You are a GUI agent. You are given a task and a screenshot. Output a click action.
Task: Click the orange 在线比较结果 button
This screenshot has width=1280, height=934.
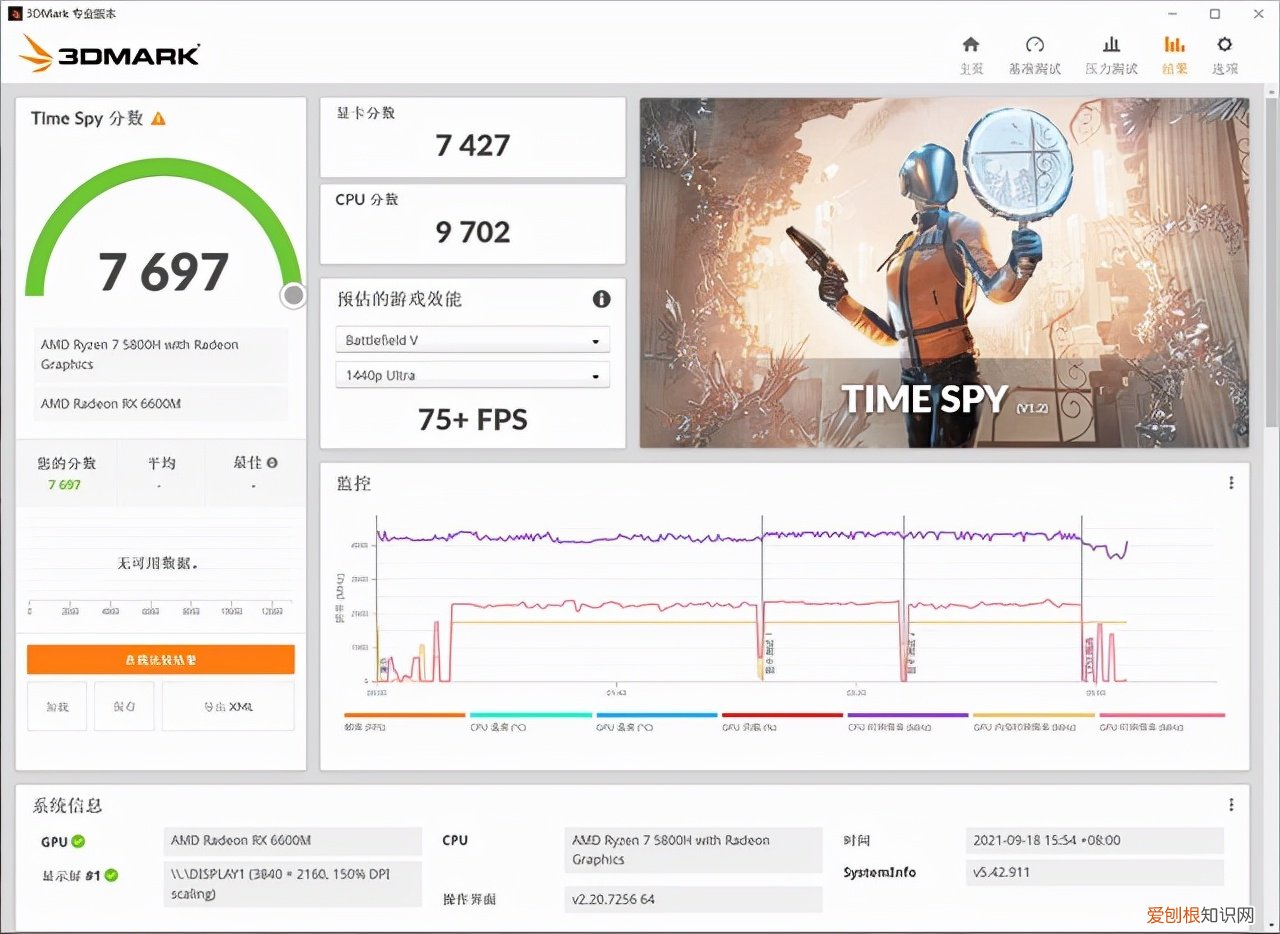tap(161, 659)
